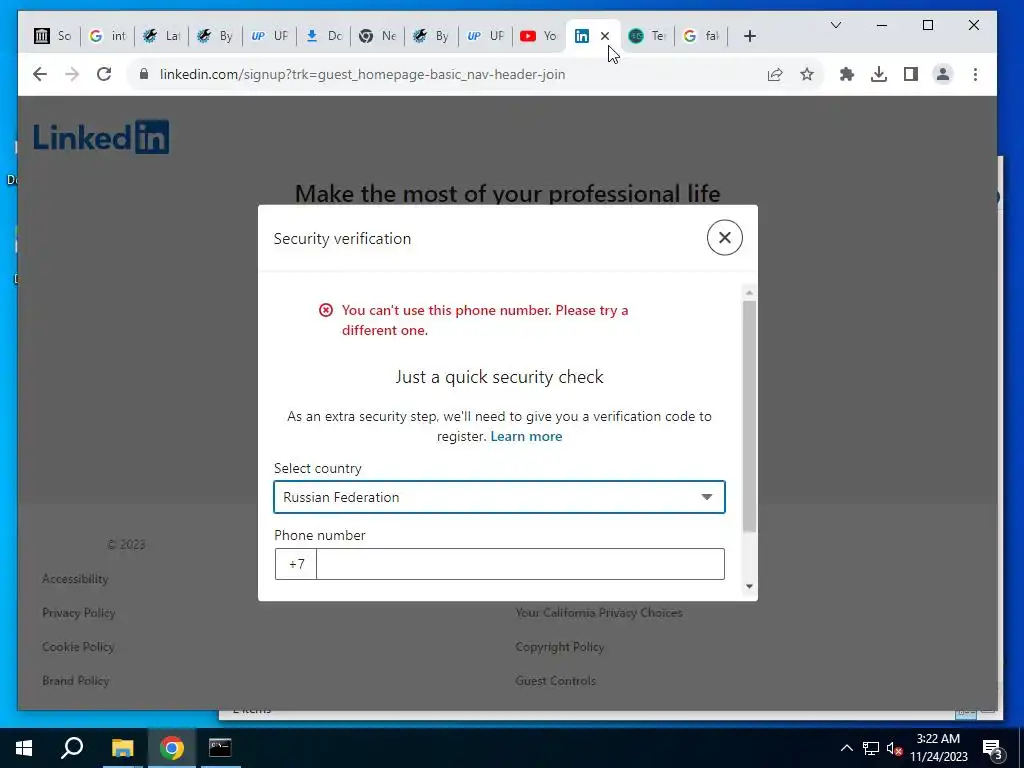Click the dialog scrollbar thumb
Viewport: 1024px width, 768px height.
coord(749,416)
